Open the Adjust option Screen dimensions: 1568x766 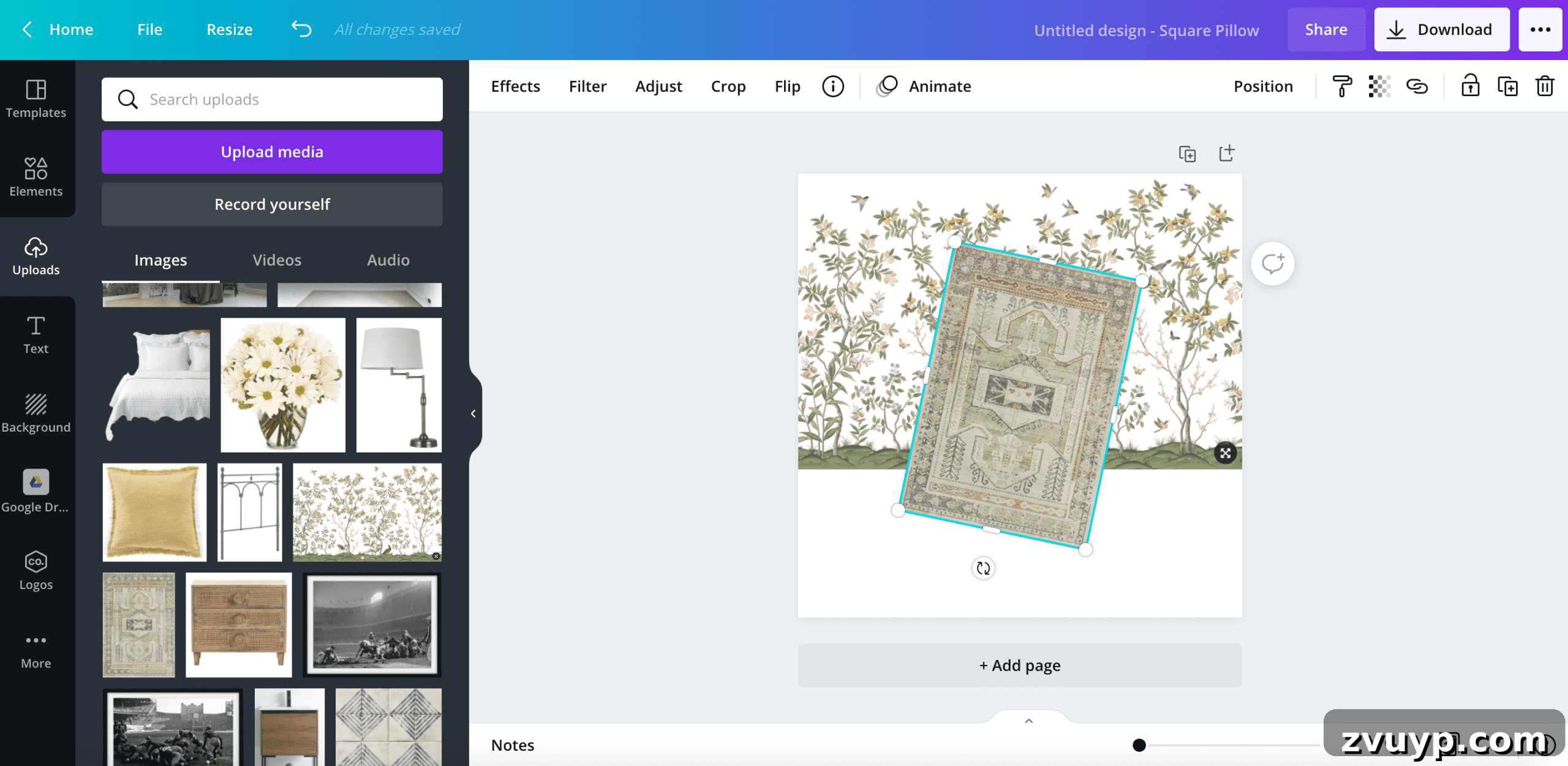pos(658,86)
